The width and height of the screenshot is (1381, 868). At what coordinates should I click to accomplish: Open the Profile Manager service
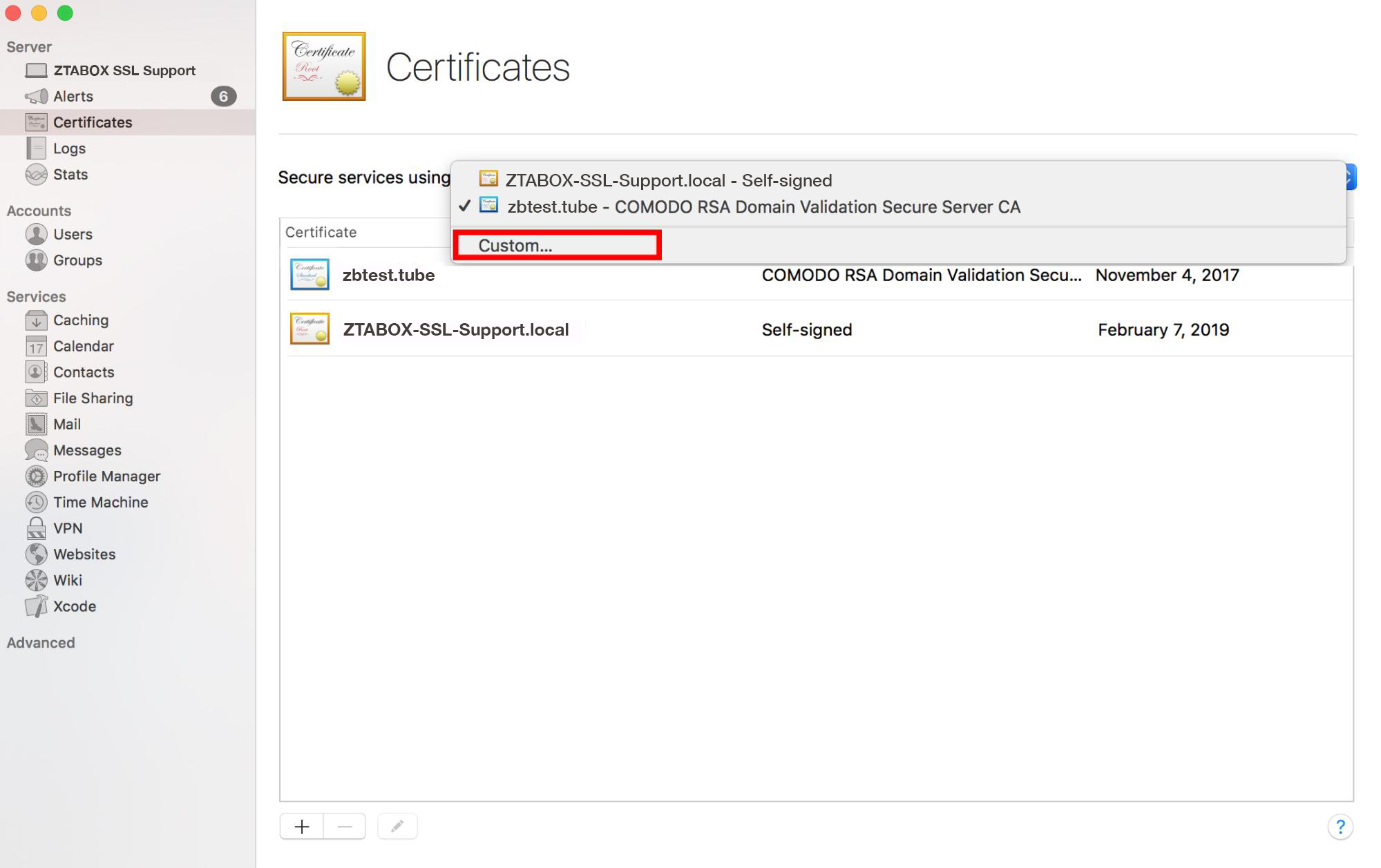[x=106, y=476]
